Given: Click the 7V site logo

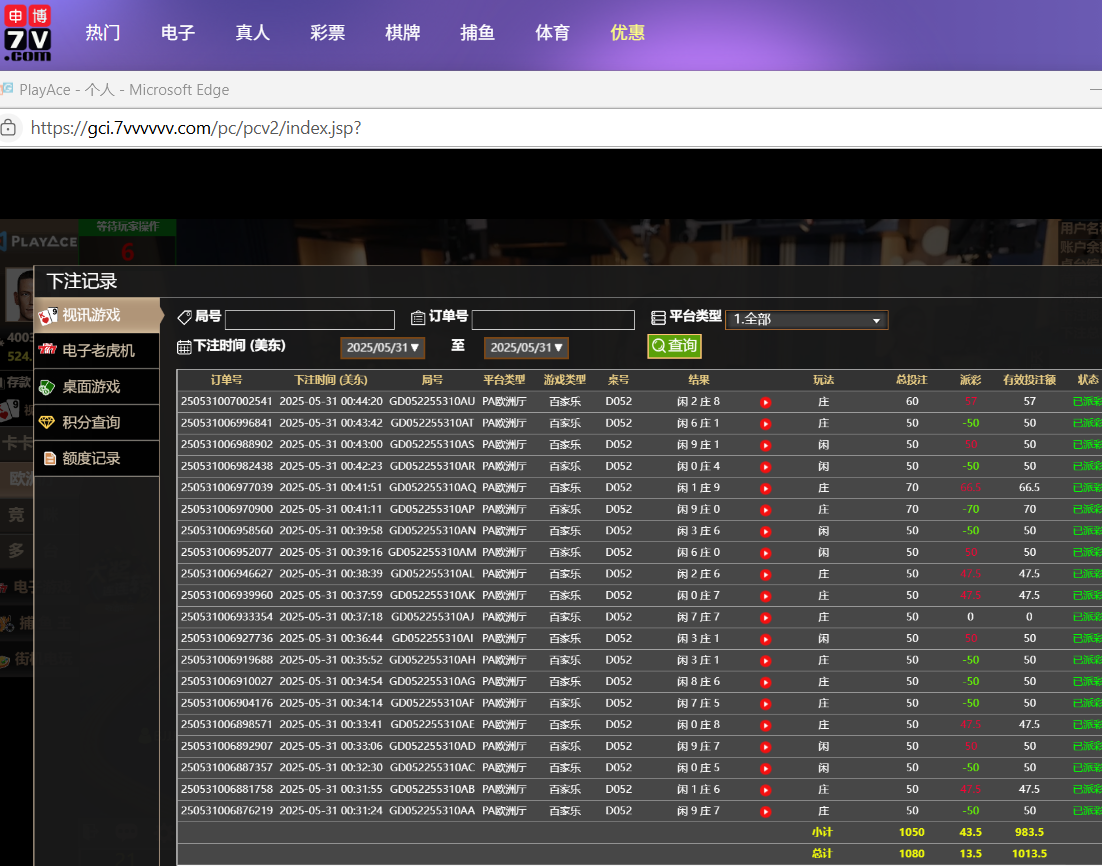Looking at the screenshot, I should point(28,34).
